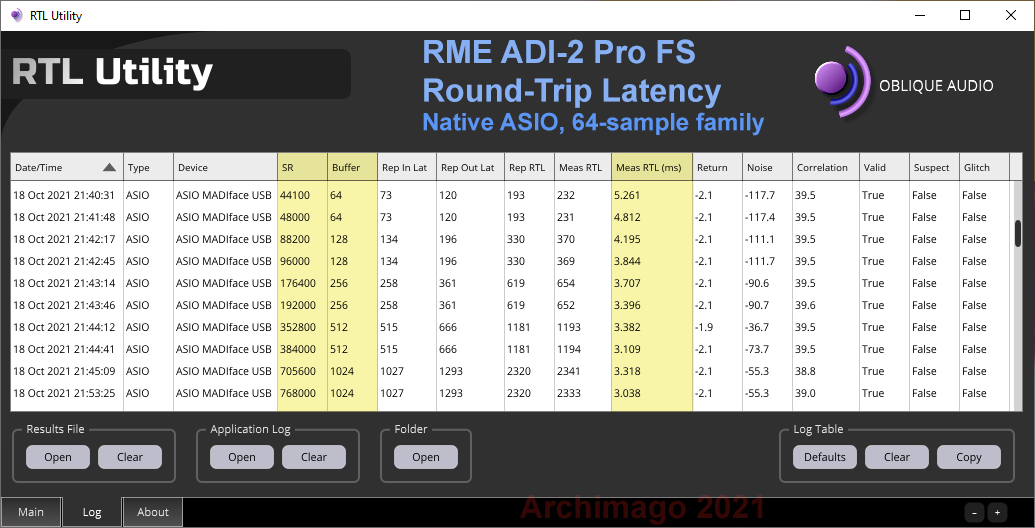Clear the Application Log
The image size is (1035, 528).
314,457
